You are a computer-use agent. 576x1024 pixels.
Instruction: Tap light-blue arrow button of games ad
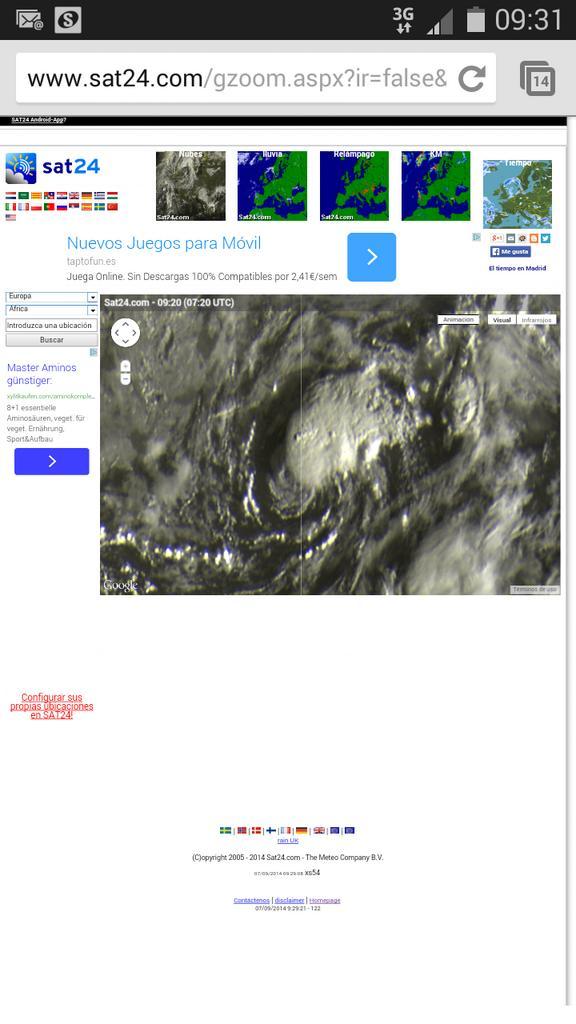372,257
